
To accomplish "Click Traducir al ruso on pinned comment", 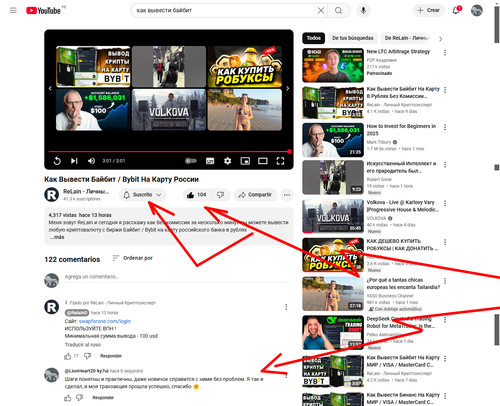I will 83,345.
